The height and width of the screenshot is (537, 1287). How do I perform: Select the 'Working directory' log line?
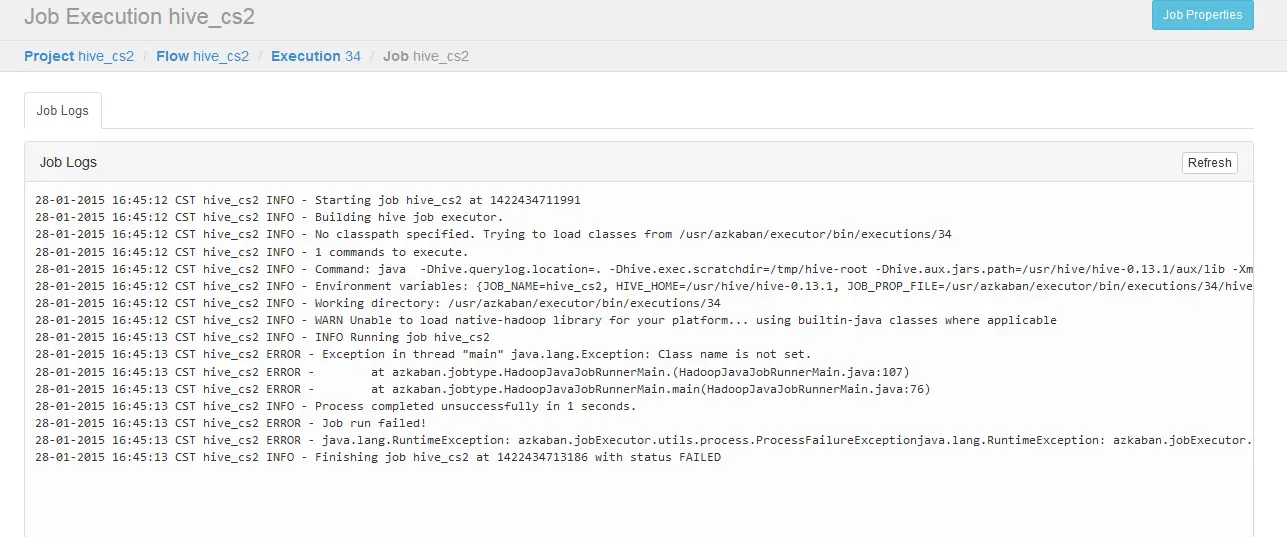378,303
